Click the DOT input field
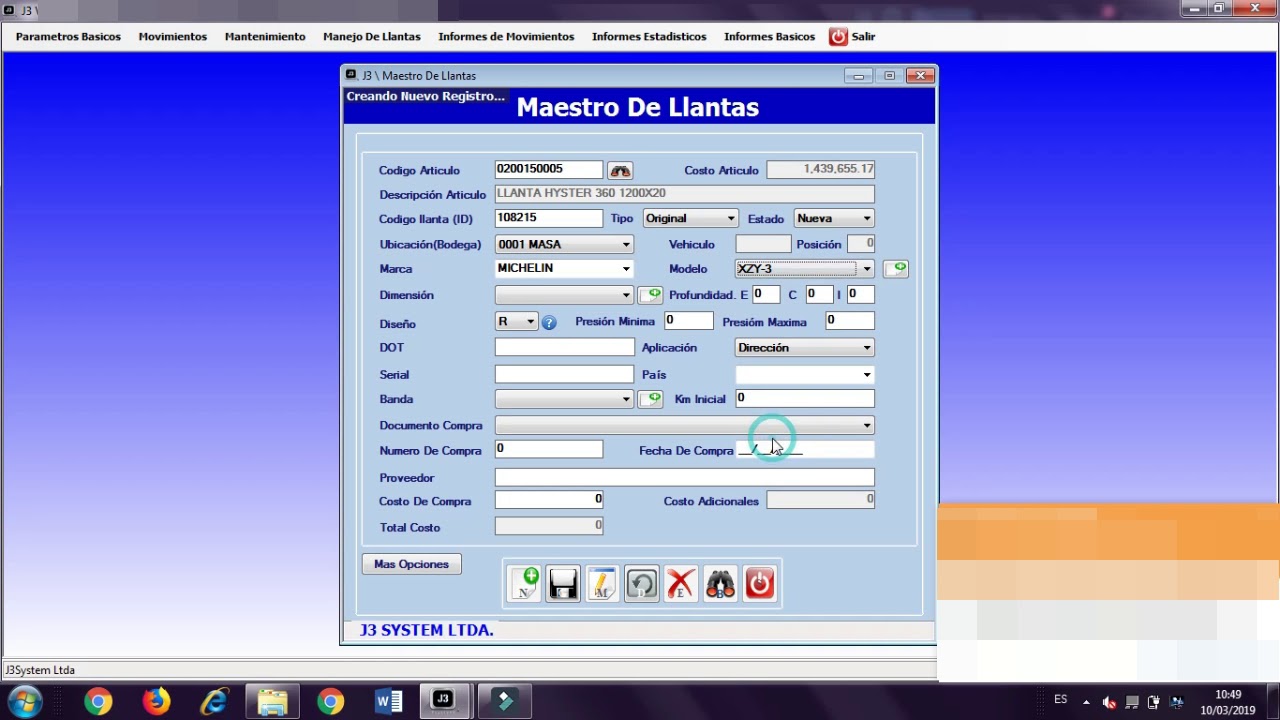 click(564, 347)
